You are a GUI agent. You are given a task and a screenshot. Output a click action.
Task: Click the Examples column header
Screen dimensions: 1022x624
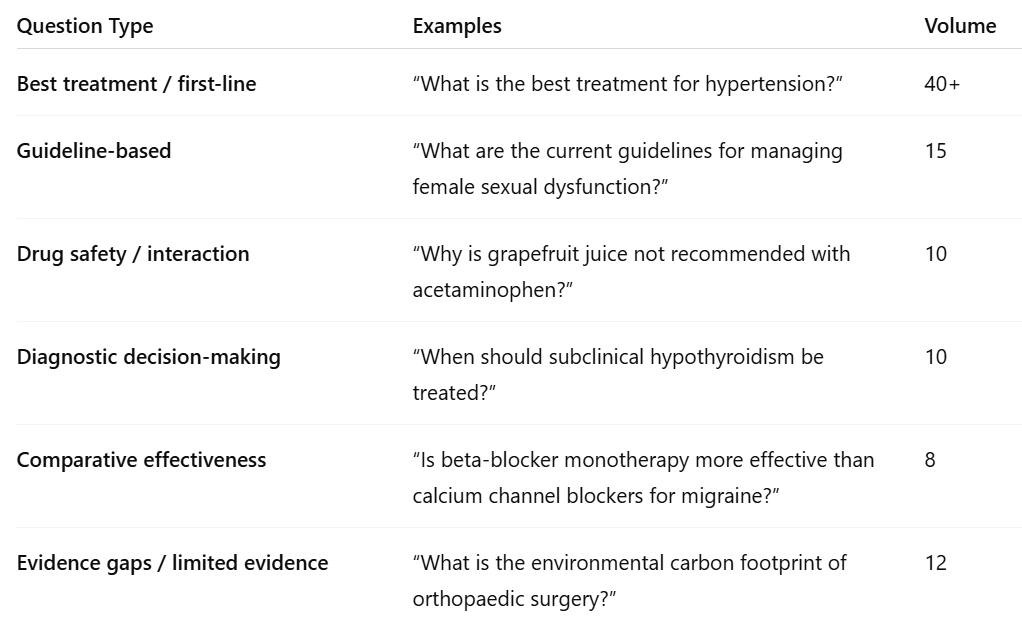457,26
